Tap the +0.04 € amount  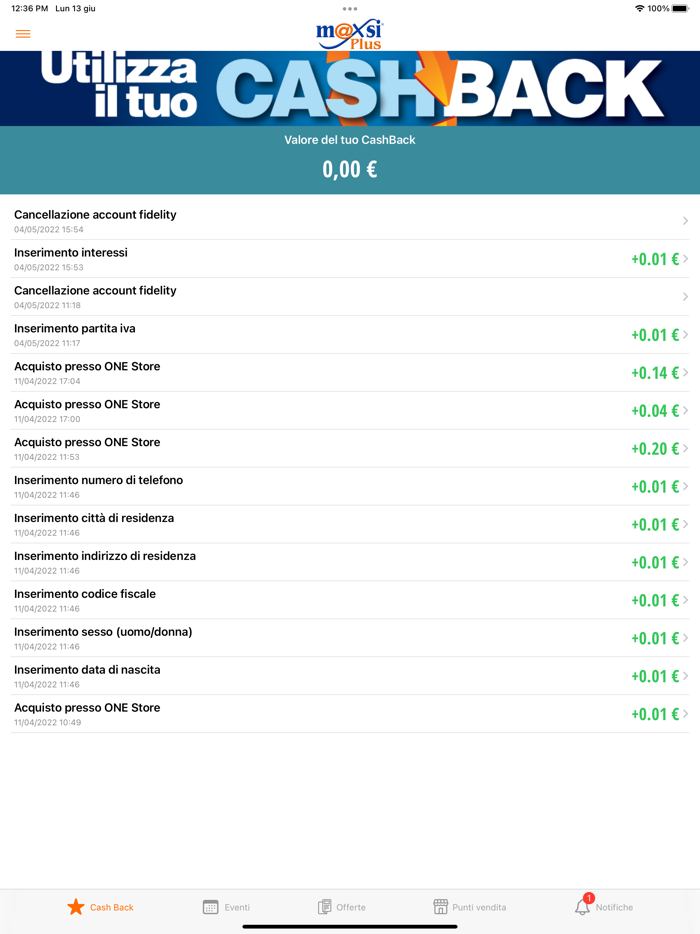tap(655, 411)
